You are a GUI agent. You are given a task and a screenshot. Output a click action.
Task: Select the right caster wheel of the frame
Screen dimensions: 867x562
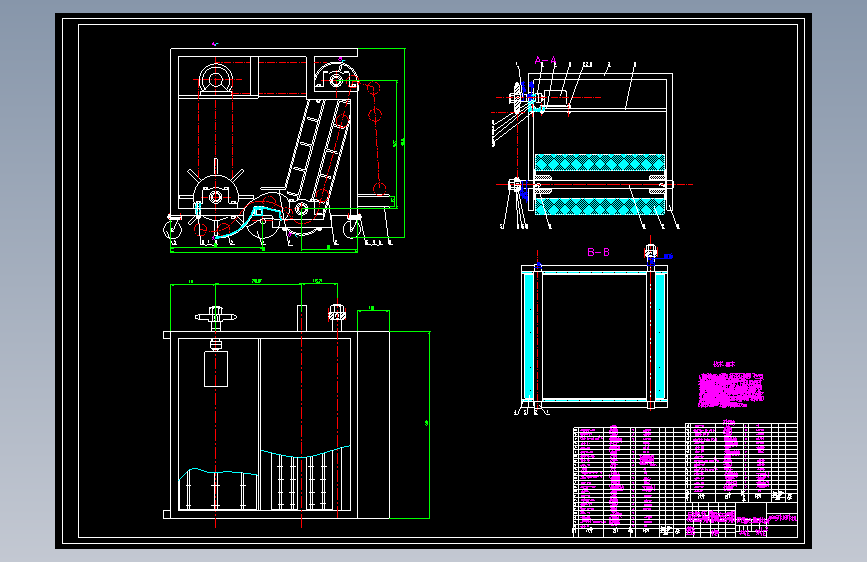coord(352,227)
